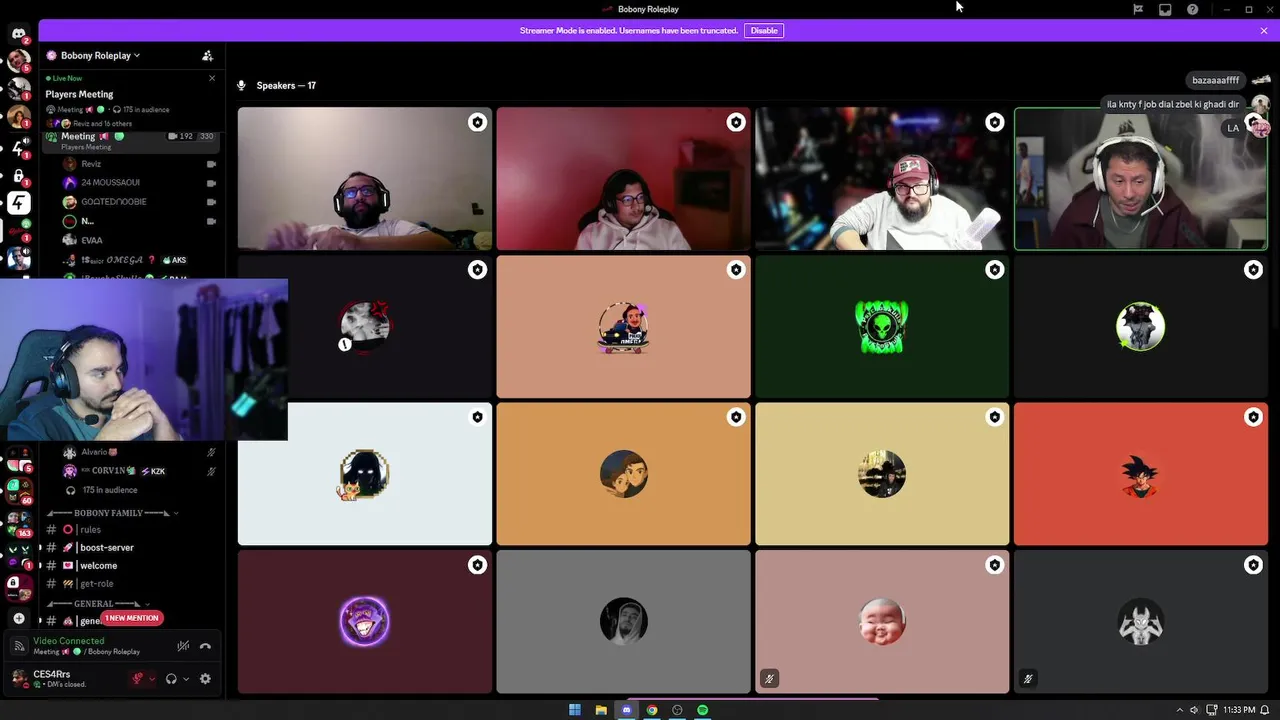
Task: Open Windows notification bell in tray
Action: coord(1265,710)
